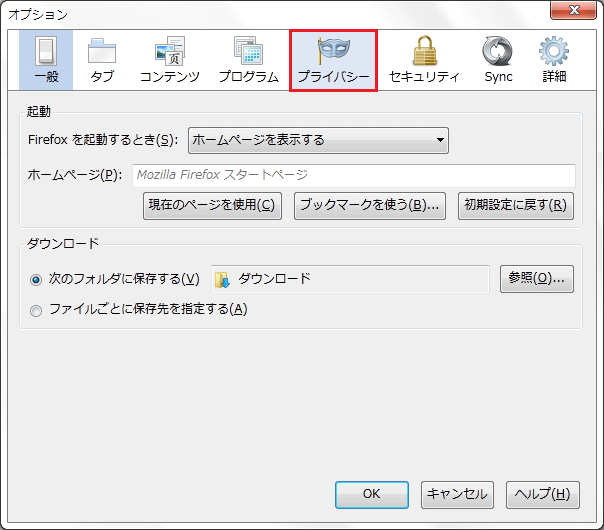Expand the ホームページを表示する startup dropdown

[x=318, y=140]
